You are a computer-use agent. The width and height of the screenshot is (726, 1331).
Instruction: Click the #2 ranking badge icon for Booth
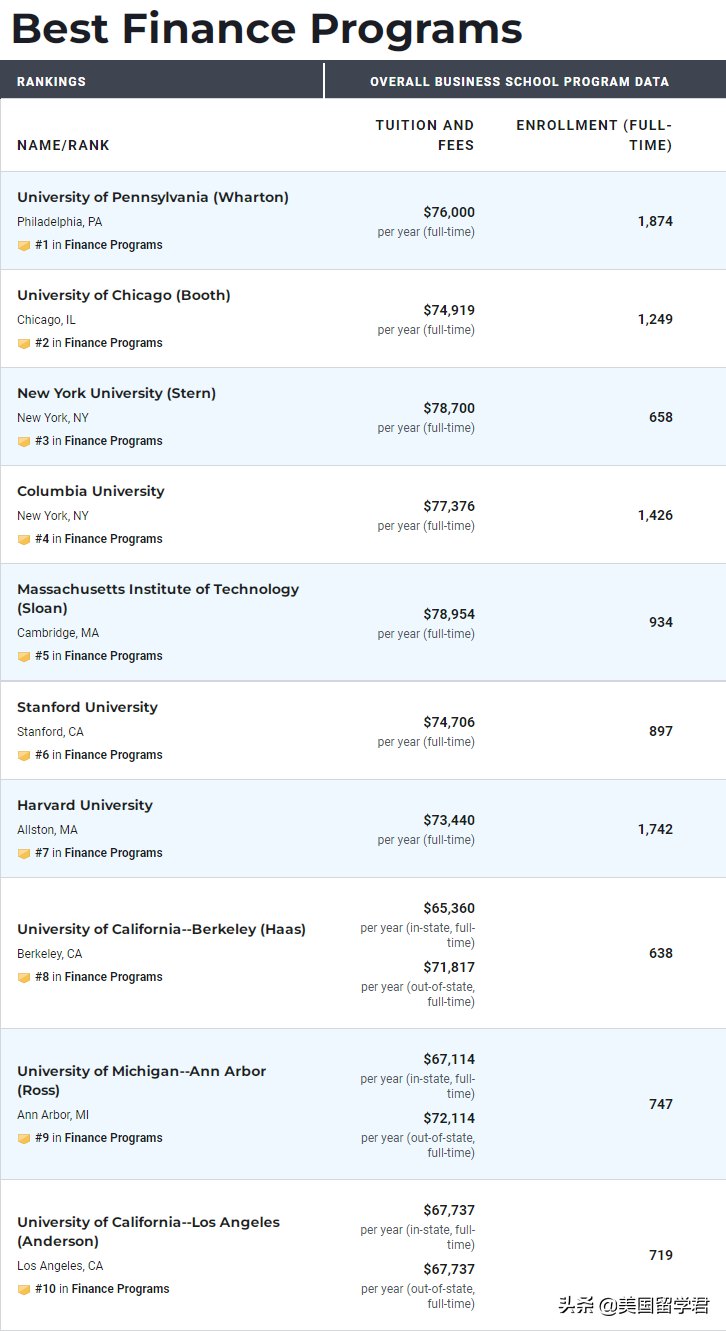[x=24, y=343]
